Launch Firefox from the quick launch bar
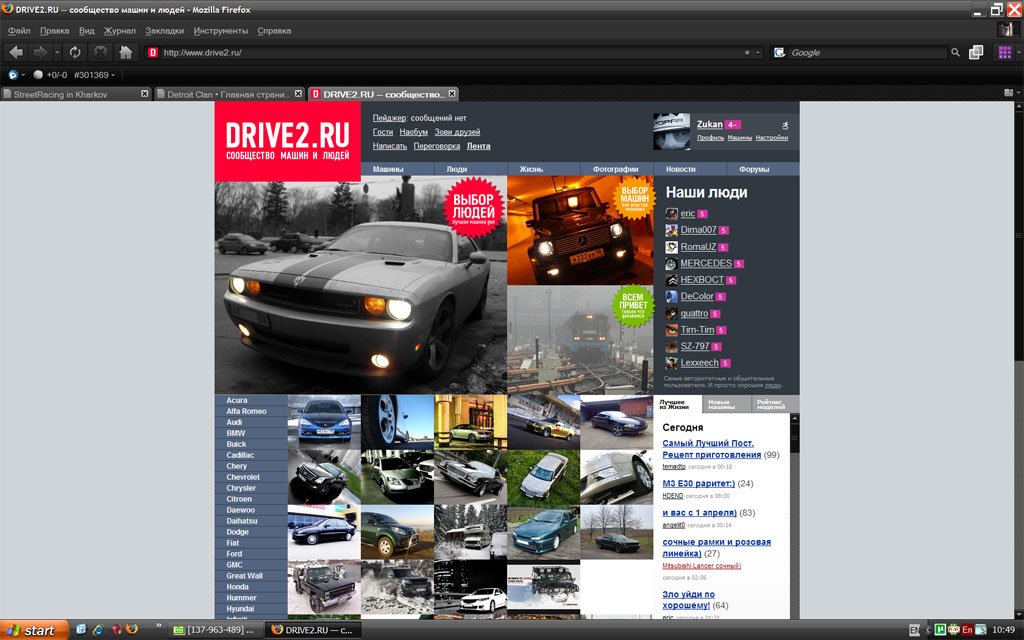The height and width of the screenshot is (640, 1024). (132, 630)
